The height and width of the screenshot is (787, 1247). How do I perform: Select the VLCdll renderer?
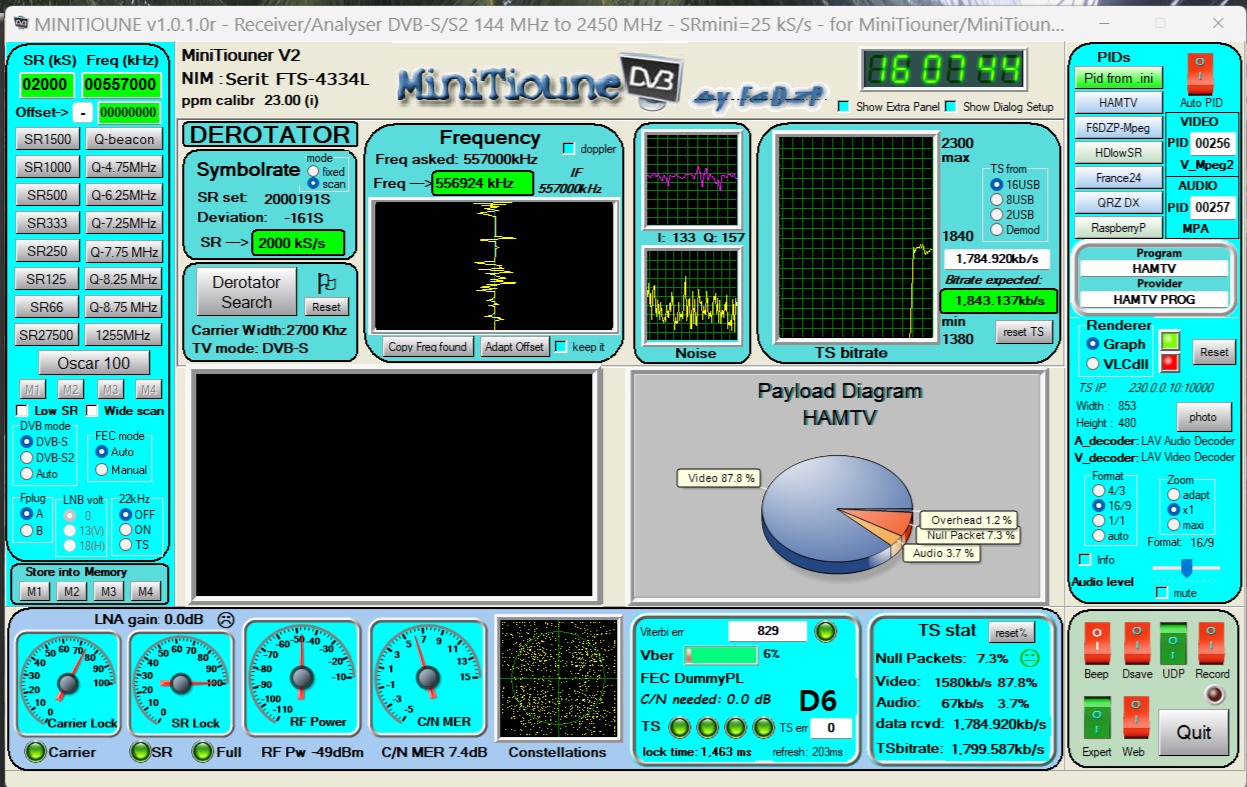pyautogui.click(x=1093, y=364)
